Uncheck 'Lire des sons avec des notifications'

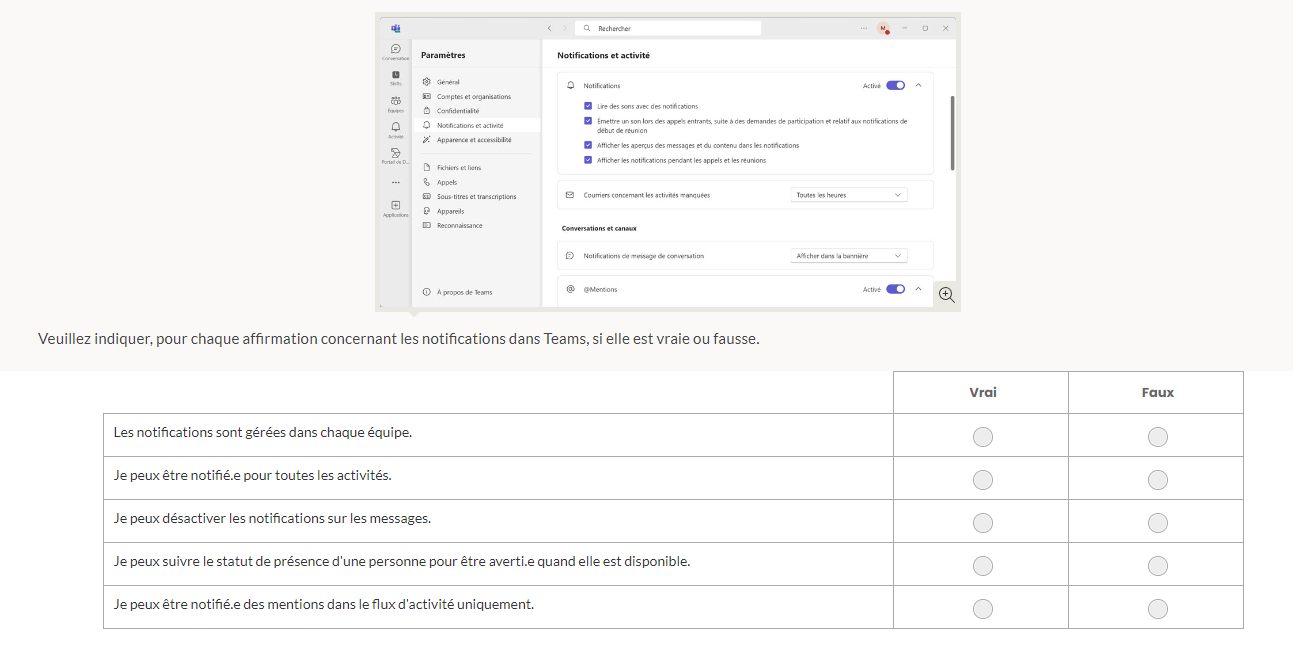tap(588, 106)
